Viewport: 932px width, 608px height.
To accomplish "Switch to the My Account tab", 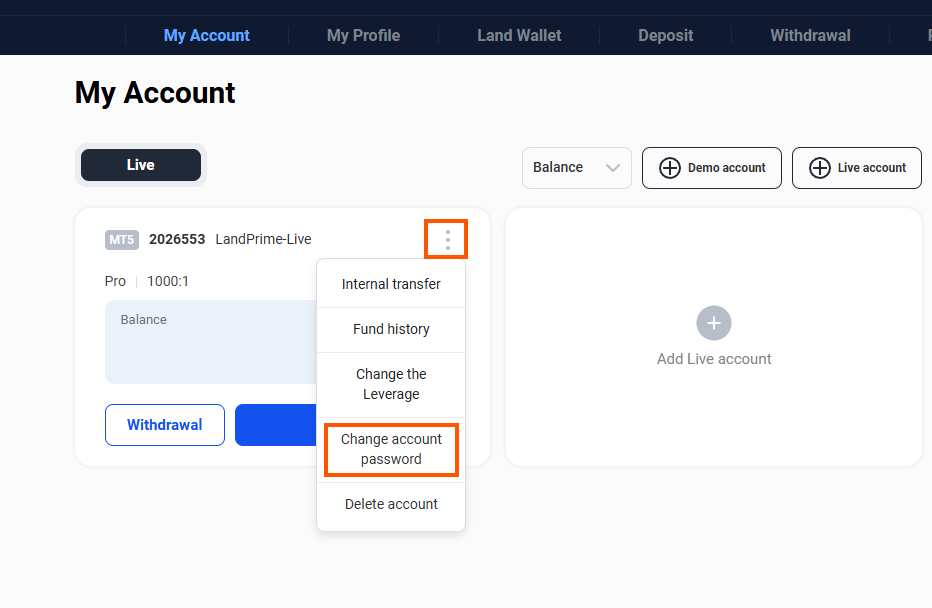I will (207, 35).
